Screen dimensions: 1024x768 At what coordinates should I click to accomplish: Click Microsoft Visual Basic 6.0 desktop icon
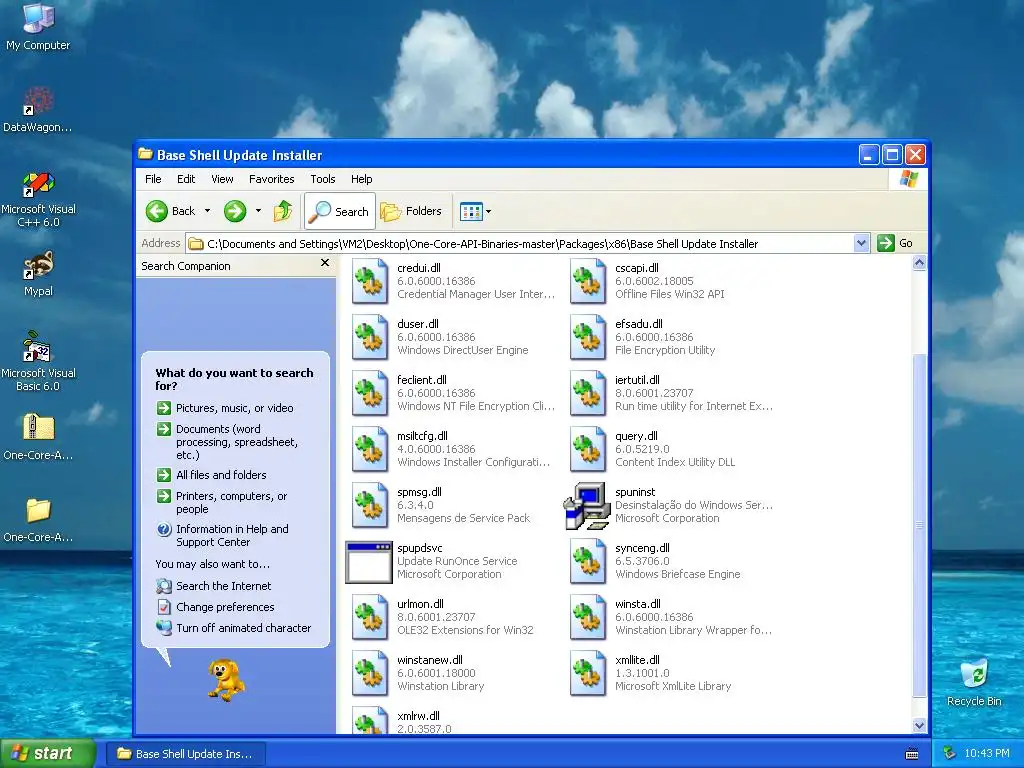coord(38,362)
